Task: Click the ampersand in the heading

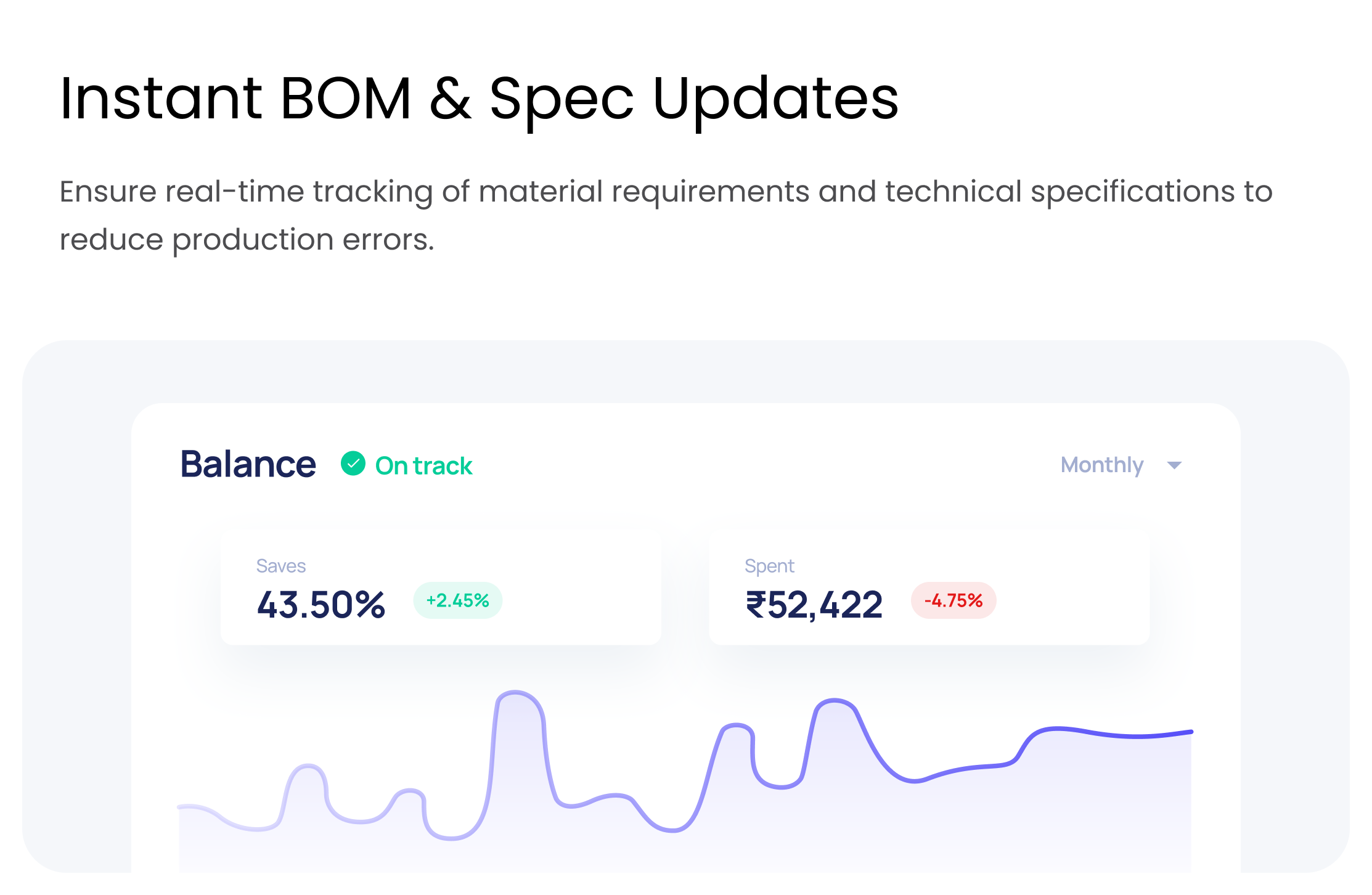Action: point(451,99)
